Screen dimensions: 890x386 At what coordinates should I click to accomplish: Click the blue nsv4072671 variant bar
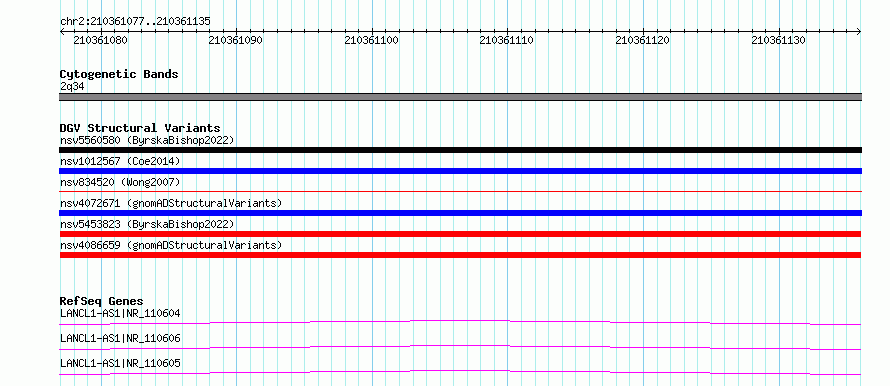click(x=460, y=213)
